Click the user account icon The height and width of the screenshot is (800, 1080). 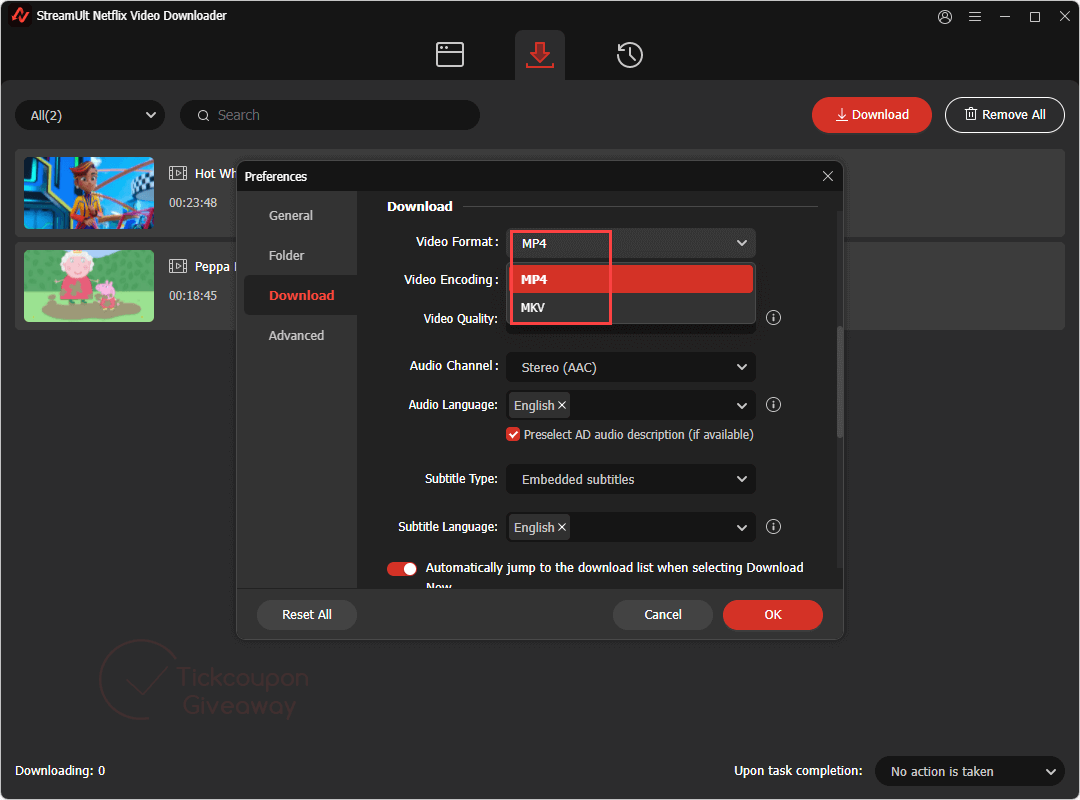945,17
